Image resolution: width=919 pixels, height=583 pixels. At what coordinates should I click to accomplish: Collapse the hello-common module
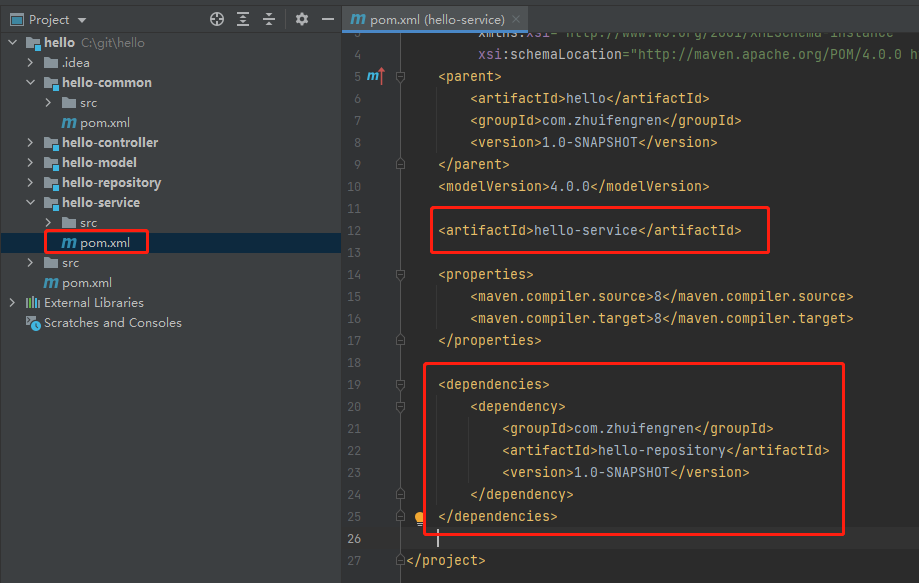click(30, 83)
